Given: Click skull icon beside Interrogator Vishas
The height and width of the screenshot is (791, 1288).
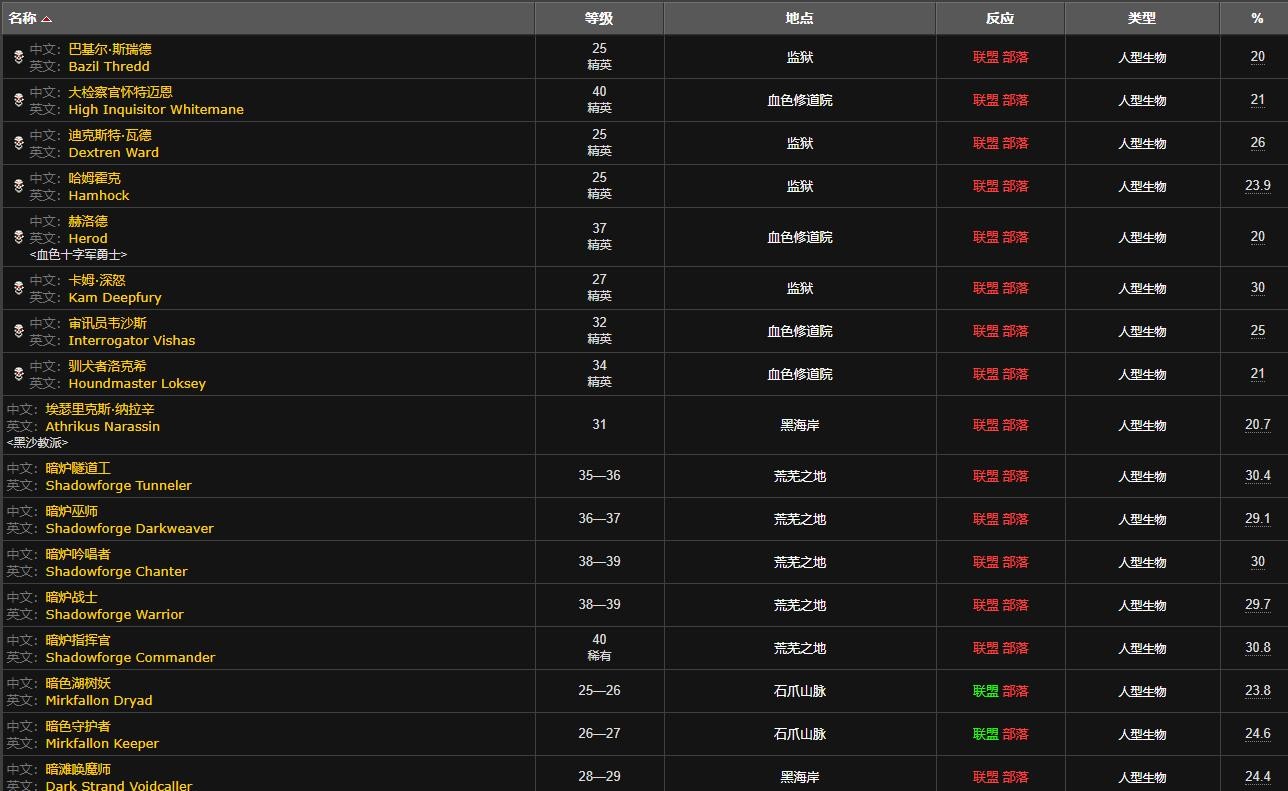Looking at the screenshot, I should [x=18, y=331].
